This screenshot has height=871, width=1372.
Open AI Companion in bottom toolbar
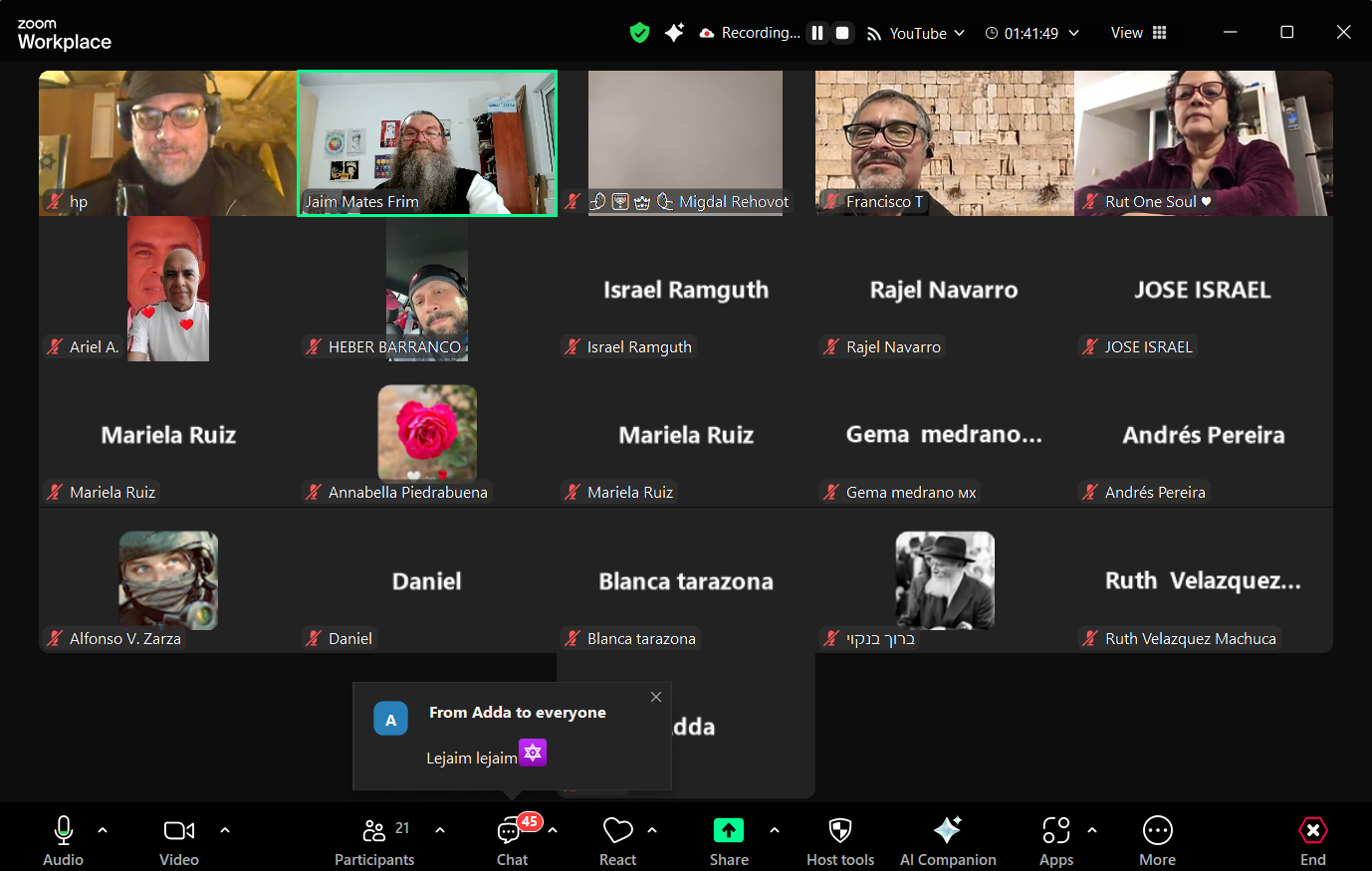coord(948,840)
